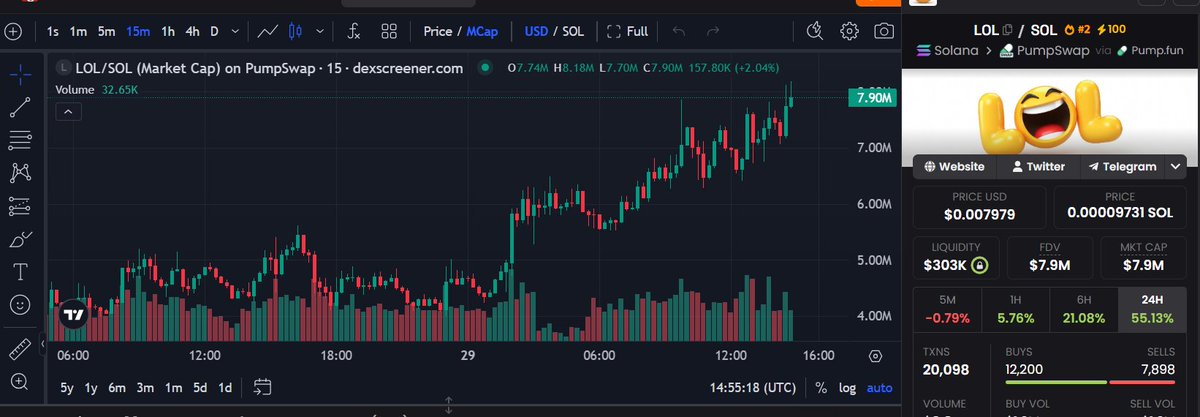Select the text annotation tool

(20, 272)
